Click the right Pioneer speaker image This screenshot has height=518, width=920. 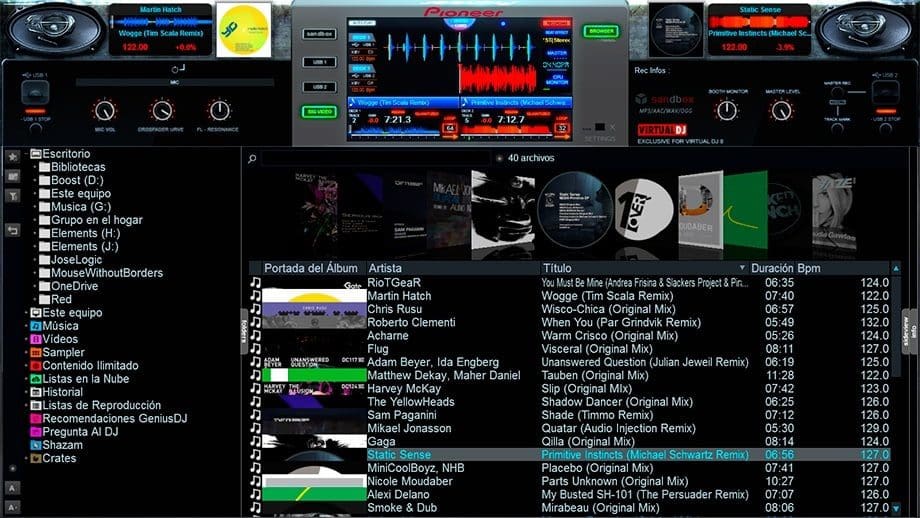pos(864,28)
